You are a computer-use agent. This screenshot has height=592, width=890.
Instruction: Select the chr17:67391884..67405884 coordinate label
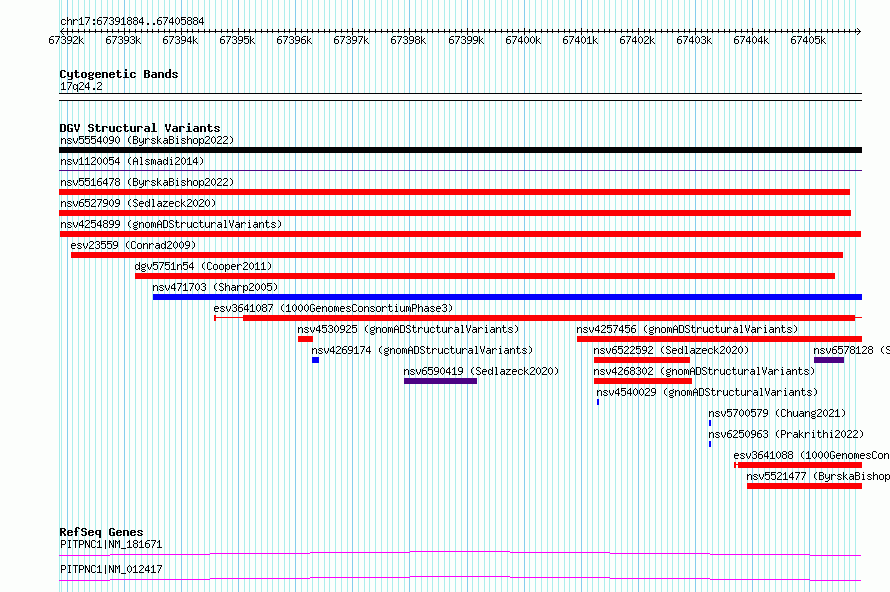click(x=132, y=21)
